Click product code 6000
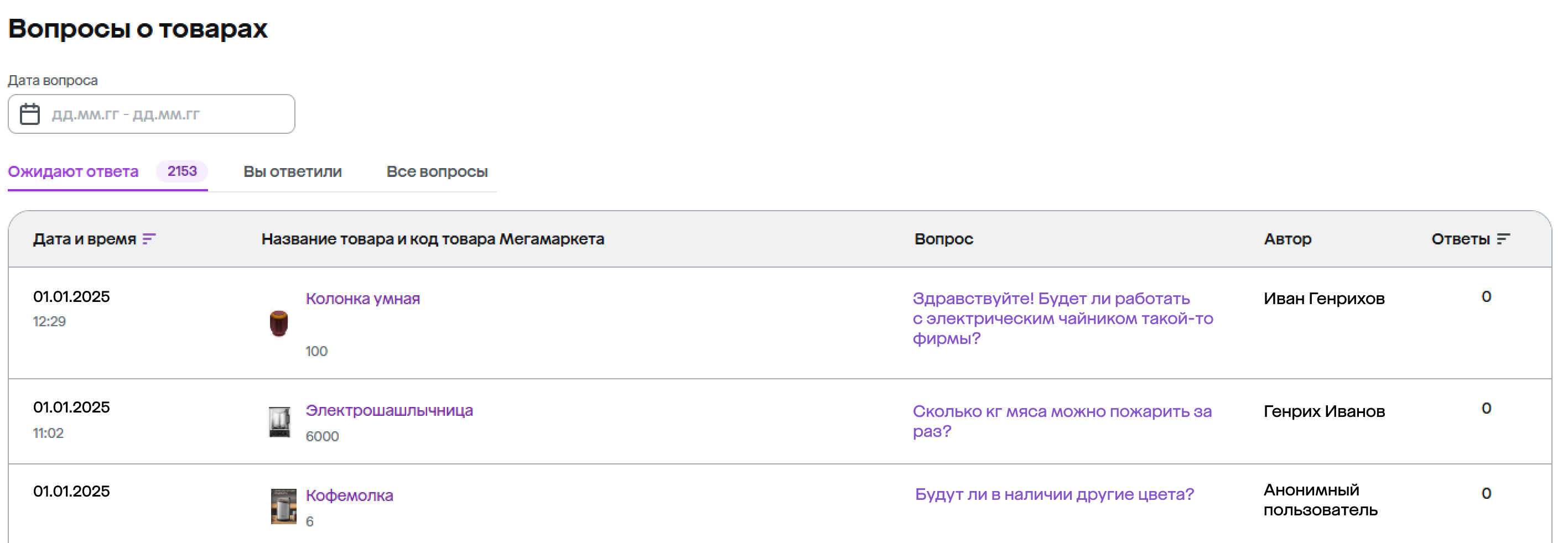Viewport: 1568px width, 543px height. tap(322, 437)
